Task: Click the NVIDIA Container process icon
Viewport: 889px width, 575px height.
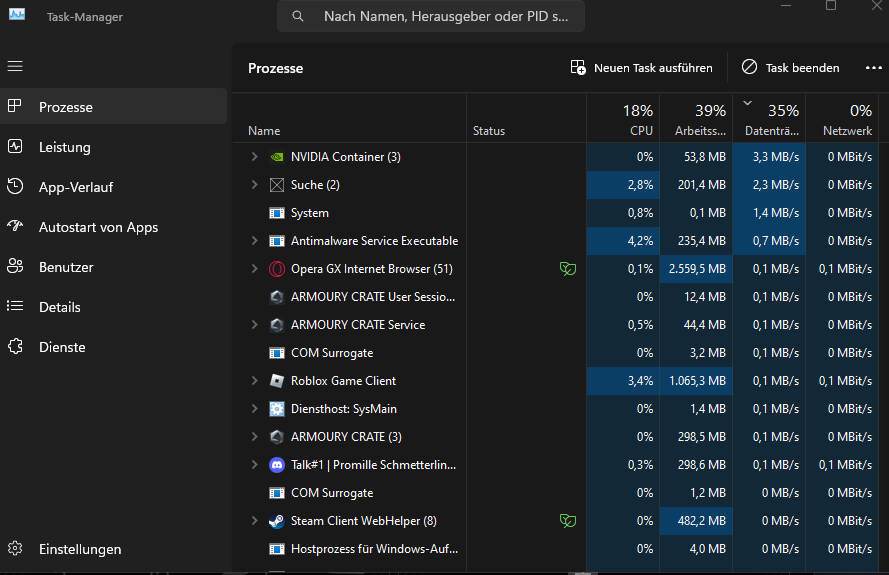Action: 277,157
